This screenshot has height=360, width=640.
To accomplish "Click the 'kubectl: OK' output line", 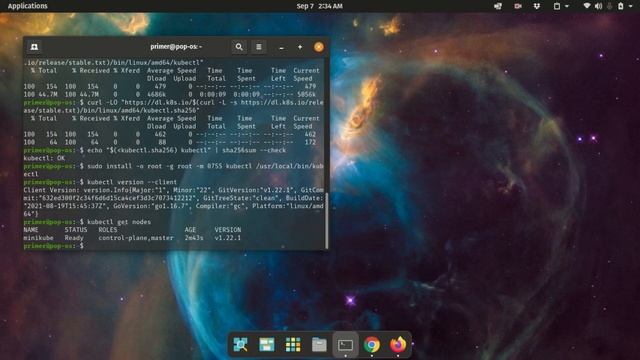I will (44, 158).
